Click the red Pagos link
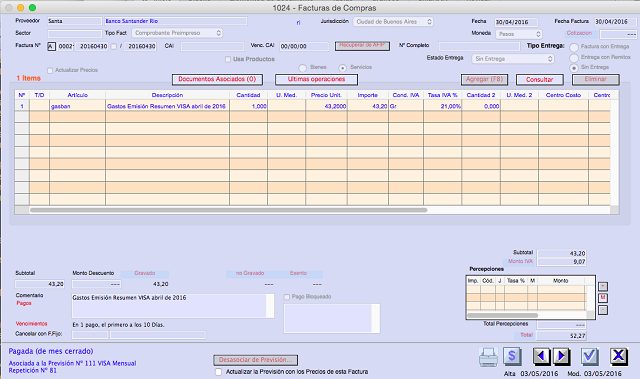The width and height of the screenshot is (640, 379). pos(24,303)
